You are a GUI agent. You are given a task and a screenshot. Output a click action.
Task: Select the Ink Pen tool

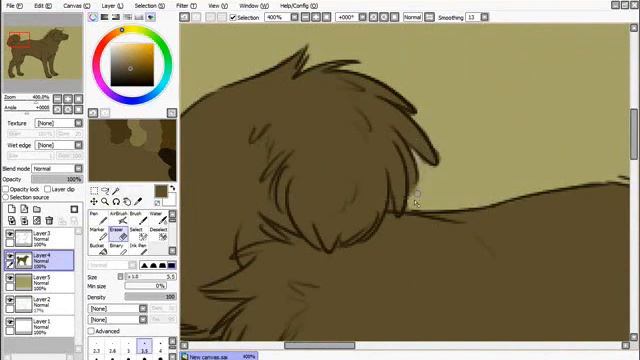tap(138, 249)
